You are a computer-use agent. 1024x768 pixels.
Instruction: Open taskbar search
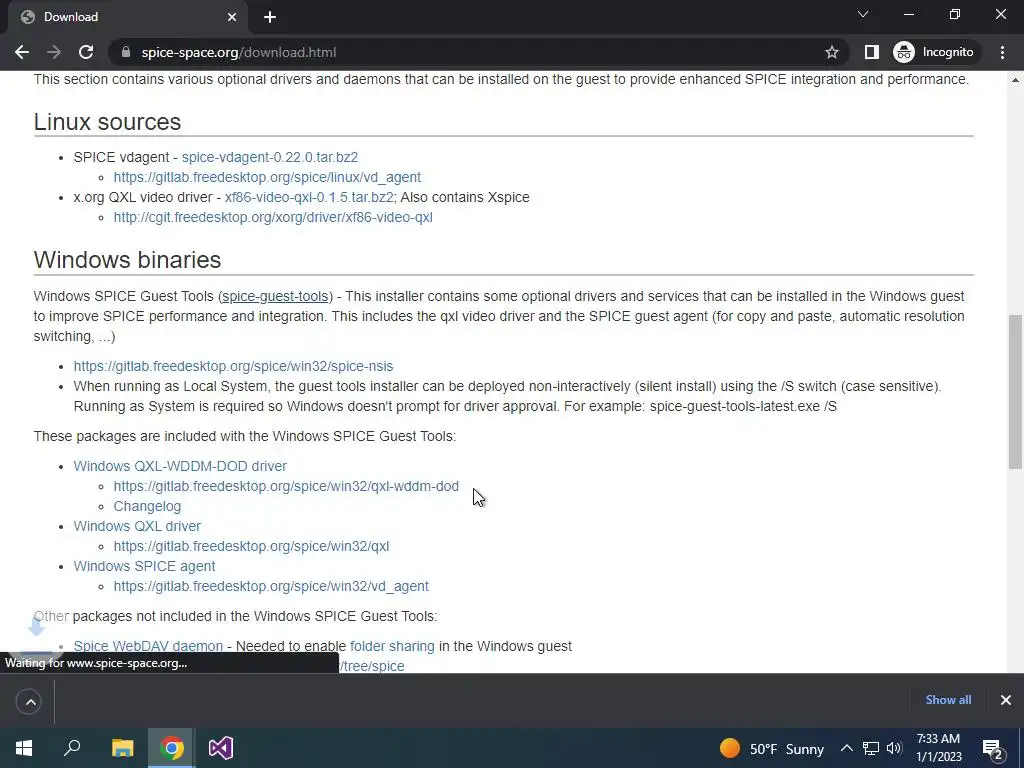(x=72, y=748)
